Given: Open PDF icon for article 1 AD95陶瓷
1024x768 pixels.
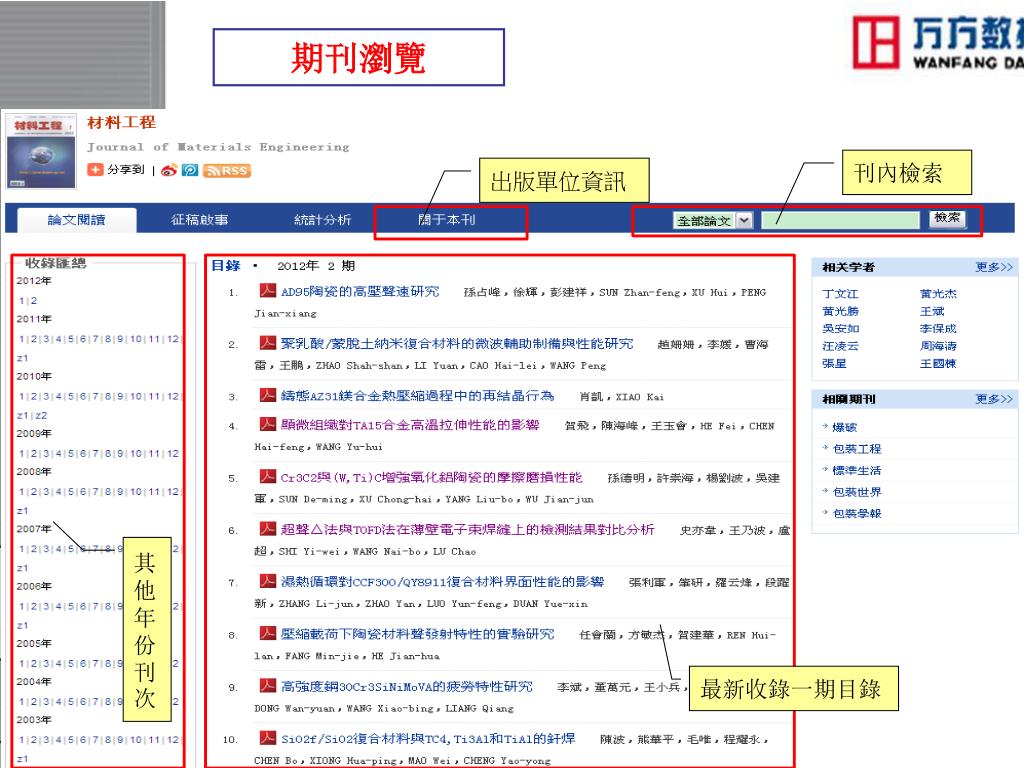Looking at the screenshot, I should point(267,291).
